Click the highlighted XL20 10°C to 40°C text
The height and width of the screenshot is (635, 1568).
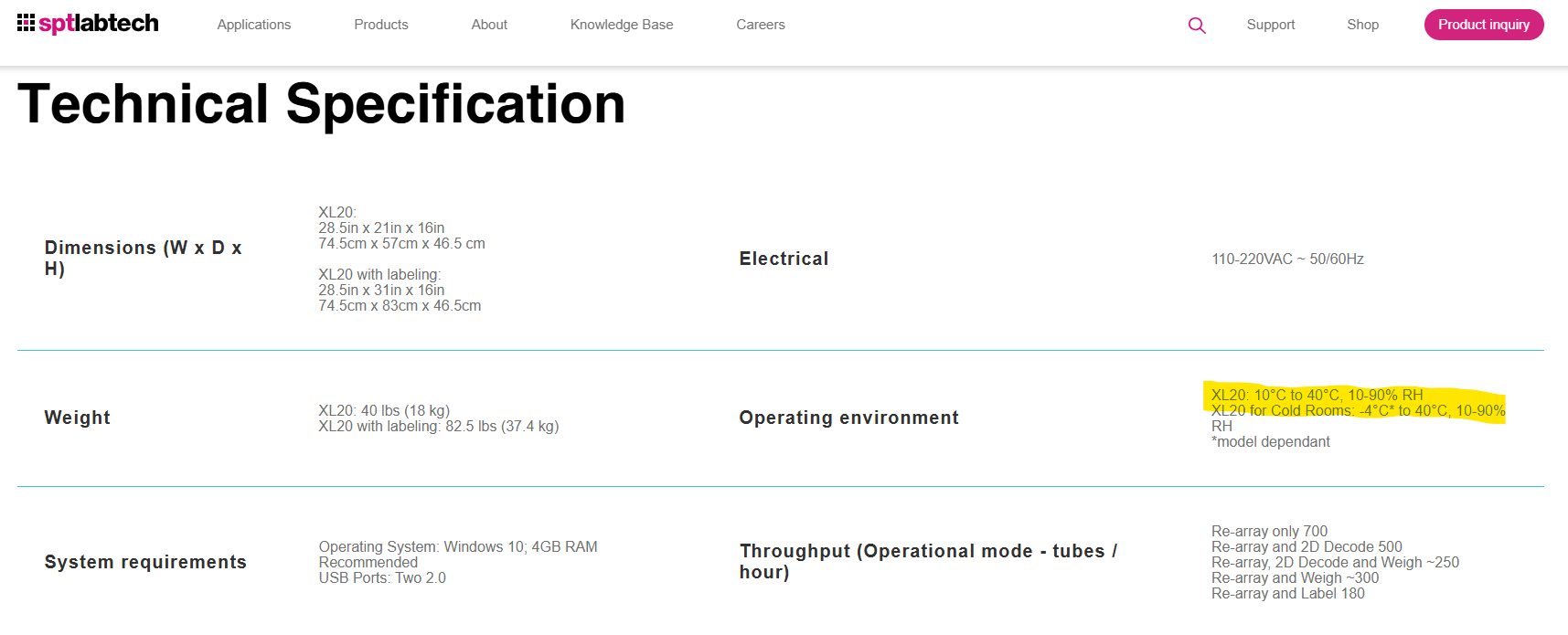pos(1317,395)
